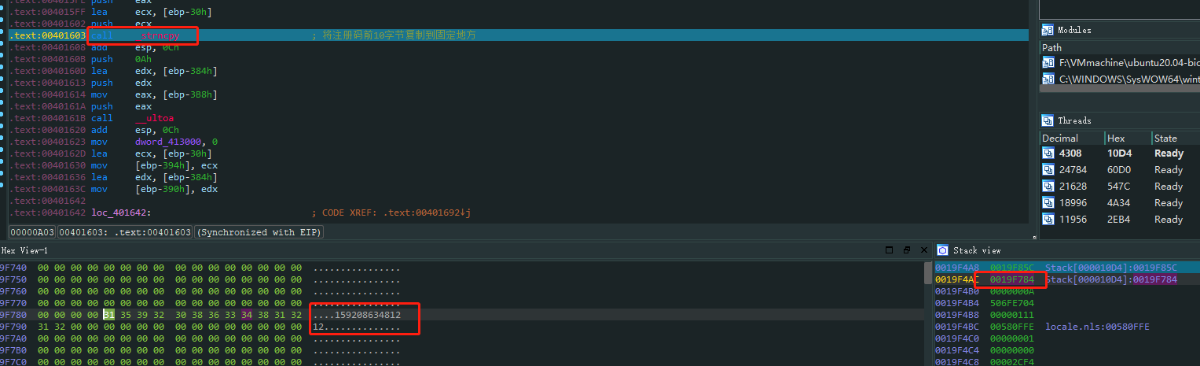Viewport: 1200px width, 366px height.
Task: Select stack value 0019F784 entry
Action: [1010, 280]
